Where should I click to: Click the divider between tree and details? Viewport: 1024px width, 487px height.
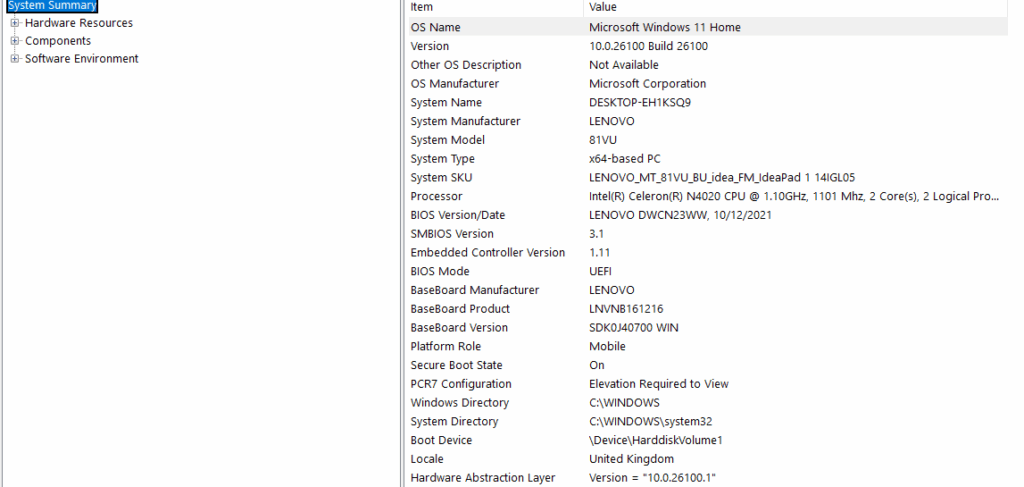[402, 244]
